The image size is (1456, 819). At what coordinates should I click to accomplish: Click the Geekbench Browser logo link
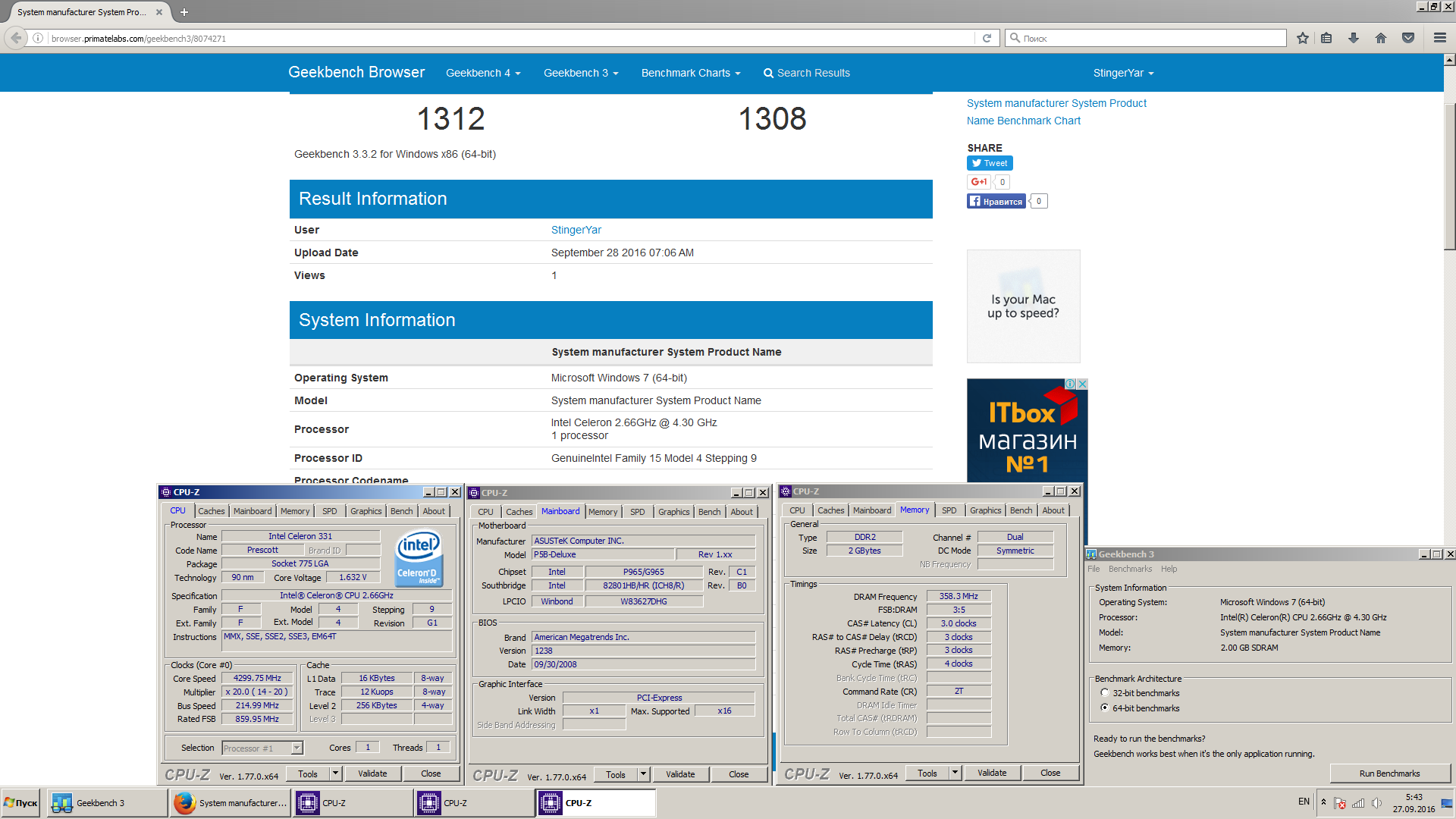click(x=356, y=72)
